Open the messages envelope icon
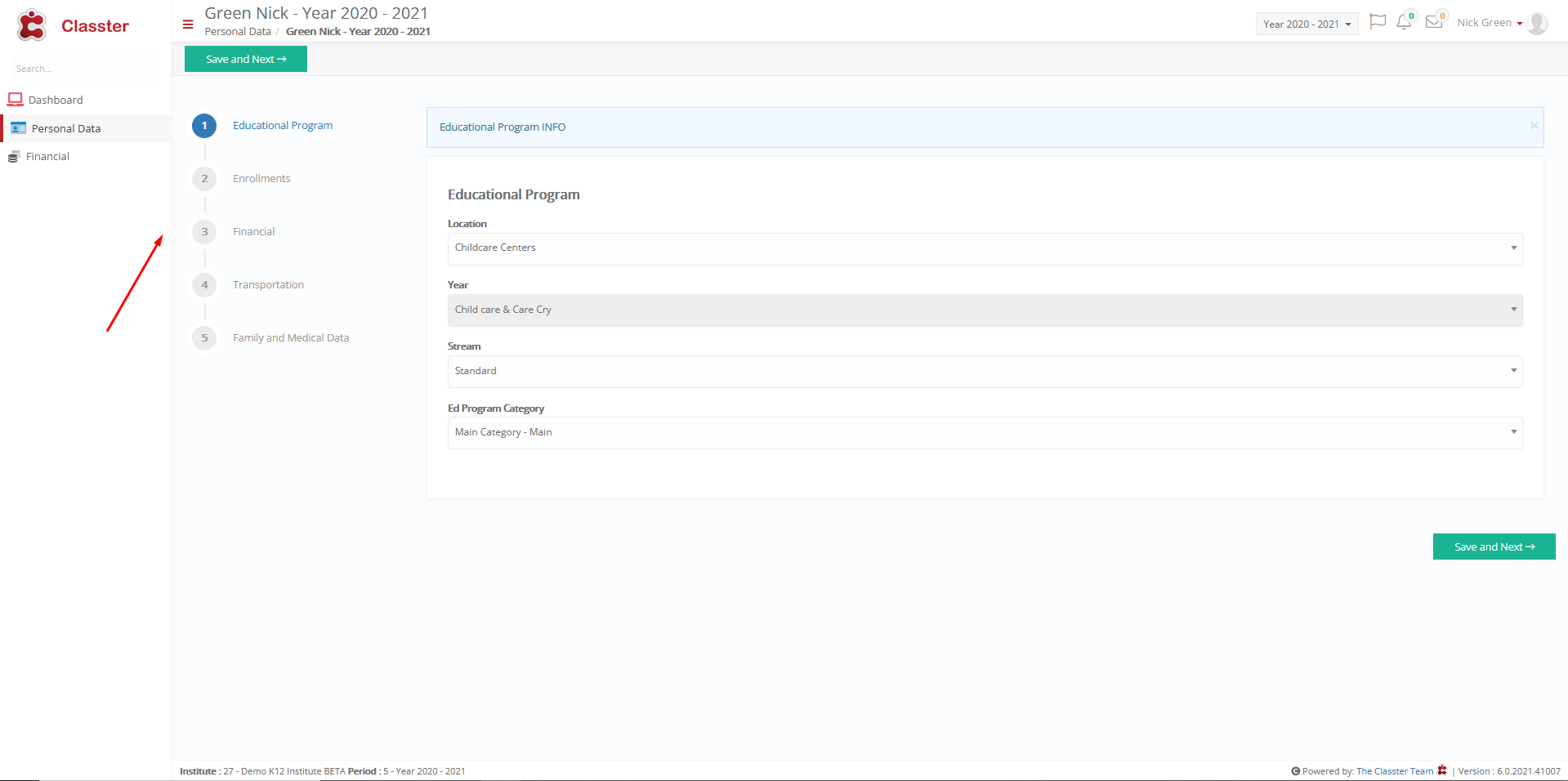Screen dimensions: 1568x781 pyautogui.click(x=1434, y=22)
